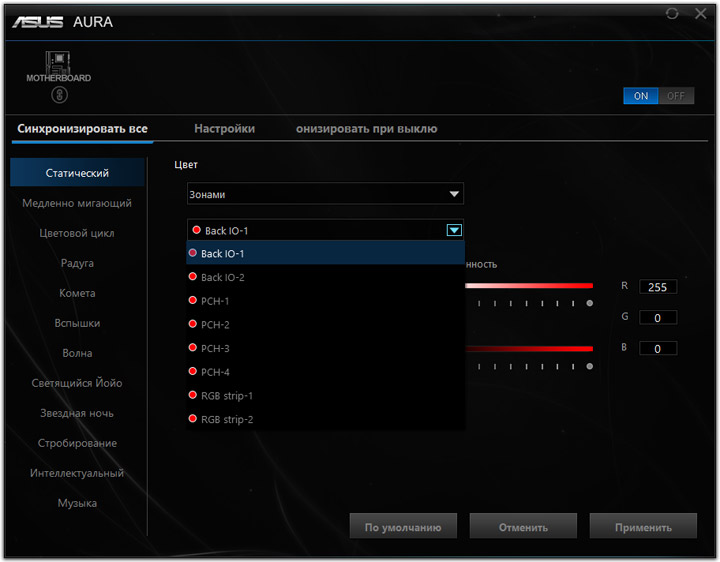Screen dimensions: 720x562
Task: Select the Статический effect
Action: (x=77, y=173)
